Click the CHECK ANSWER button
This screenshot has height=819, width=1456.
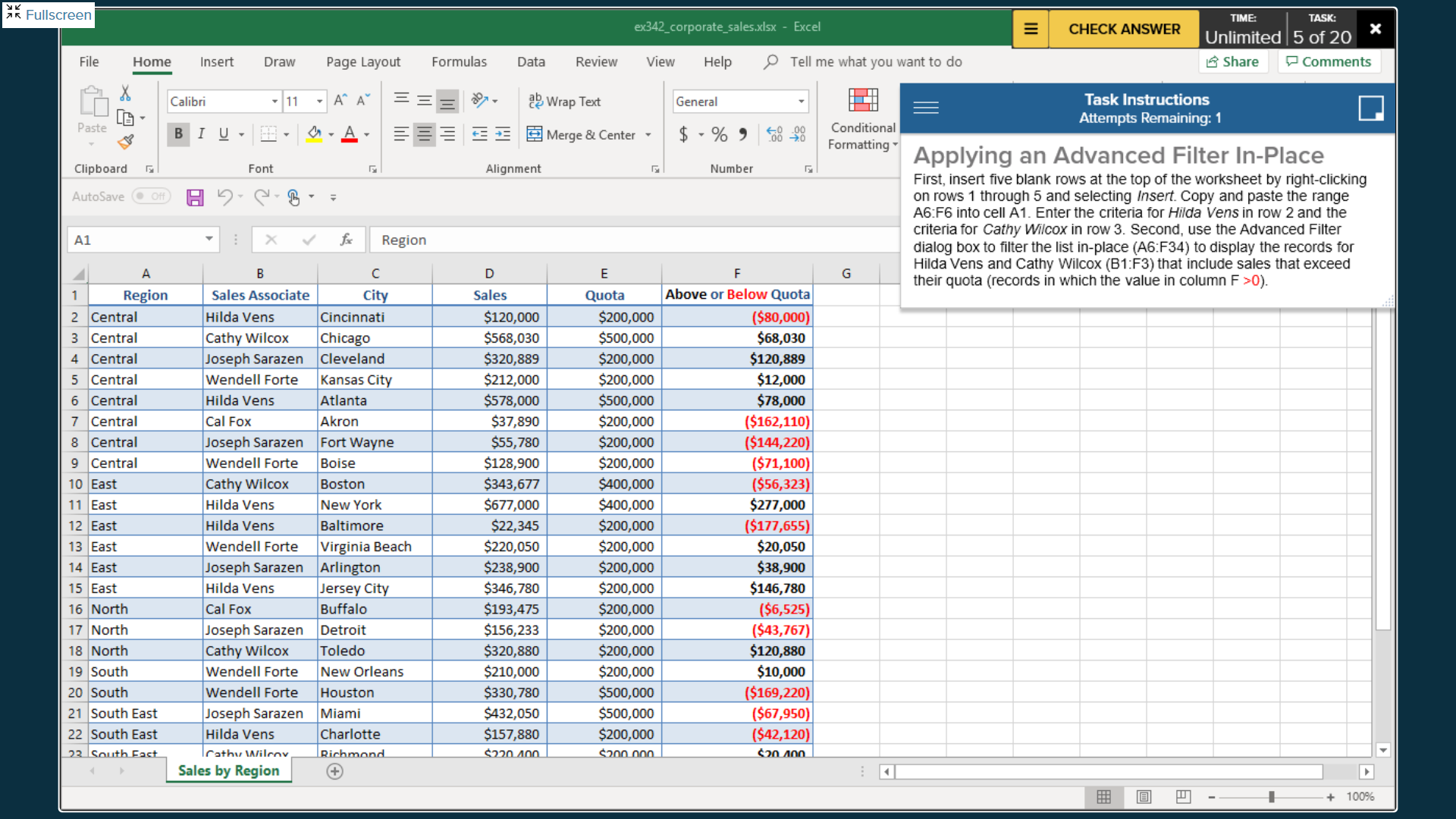click(1123, 29)
